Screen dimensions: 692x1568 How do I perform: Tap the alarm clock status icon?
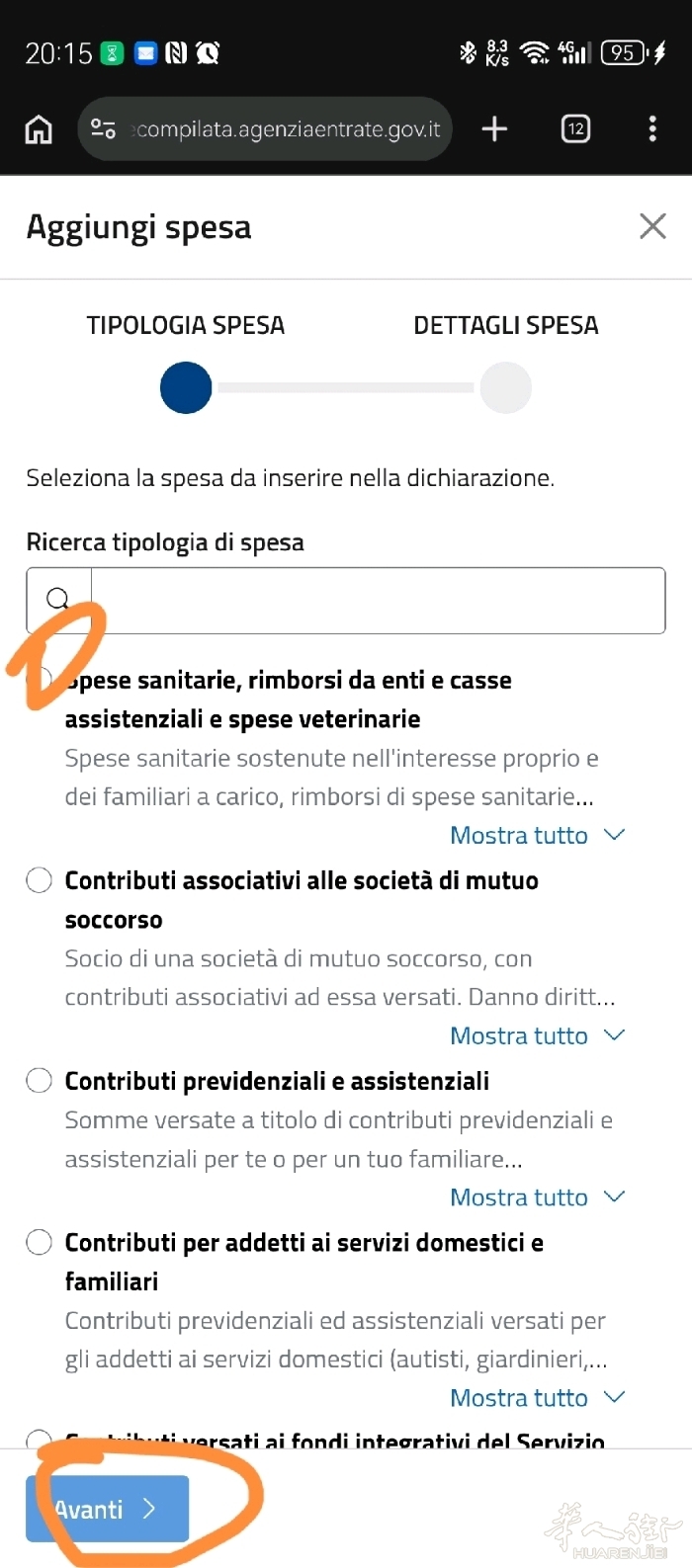pyautogui.click(x=208, y=53)
